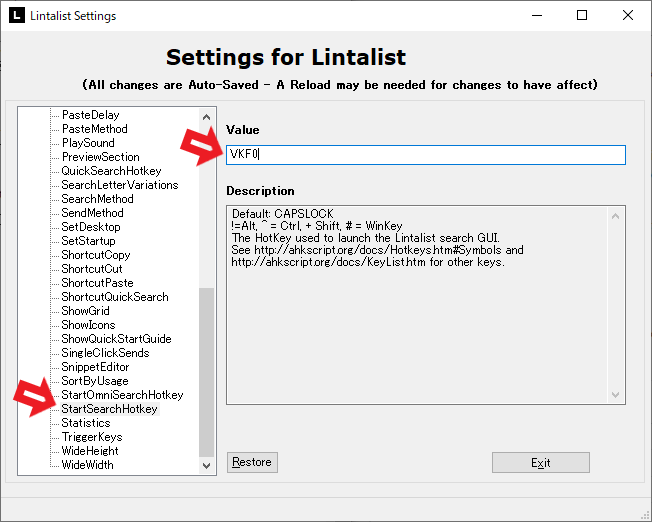Choose ShortcutCopy in tree
The width and height of the screenshot is (652, 522).
click(x=96, y=255)
